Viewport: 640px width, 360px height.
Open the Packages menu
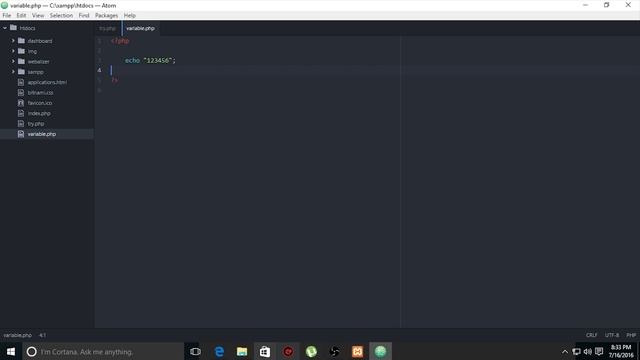107,16
